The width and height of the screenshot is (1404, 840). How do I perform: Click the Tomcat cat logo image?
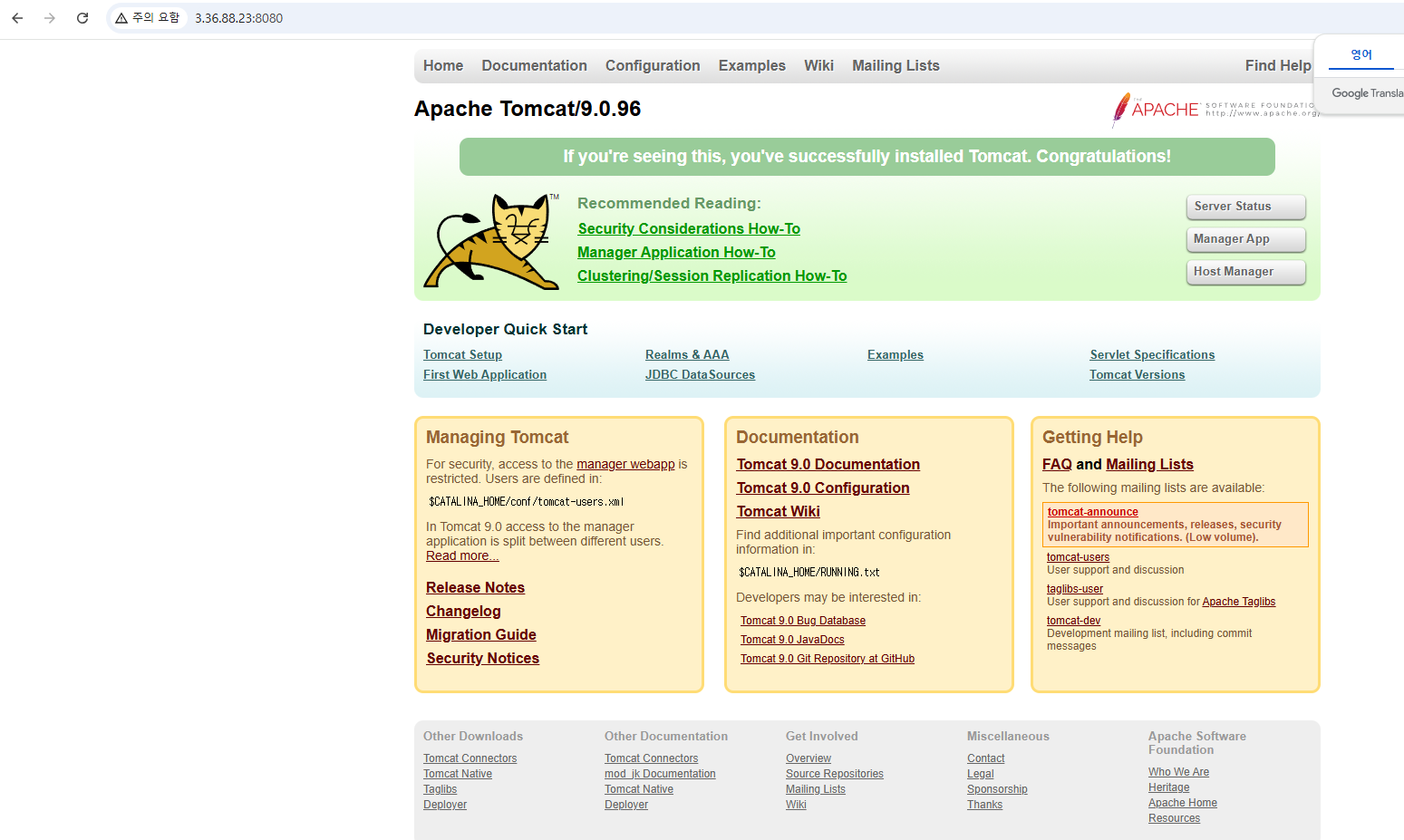[x=491, y=241]
